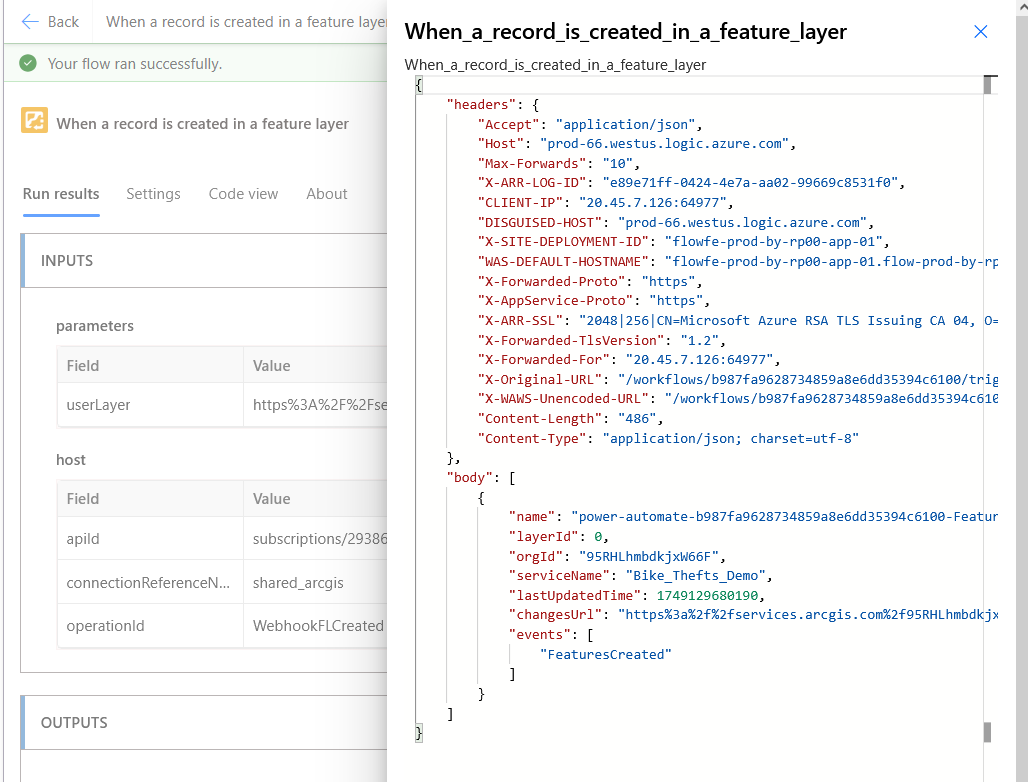The width and height of the screenshot is (1028, 782).
Task: Close the trigger details panel with X
Action: pyautogui.click(x=980, y=31)
